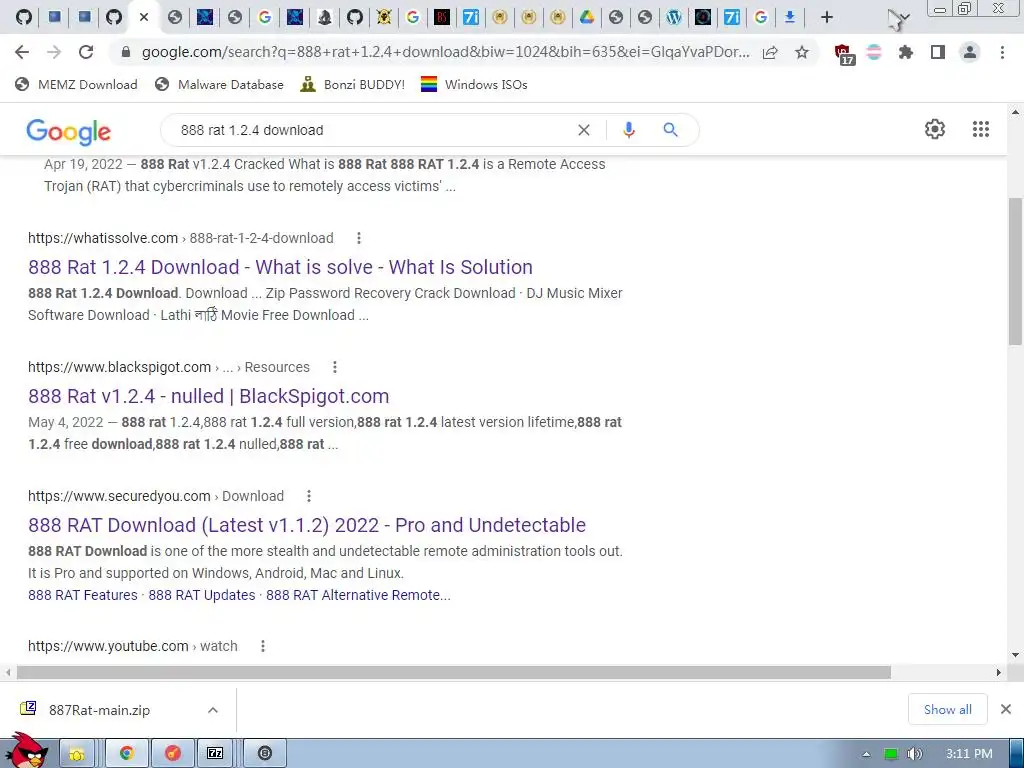Click the page scroll-down arrow
1024x768 pixels.
click(1015, 655)
